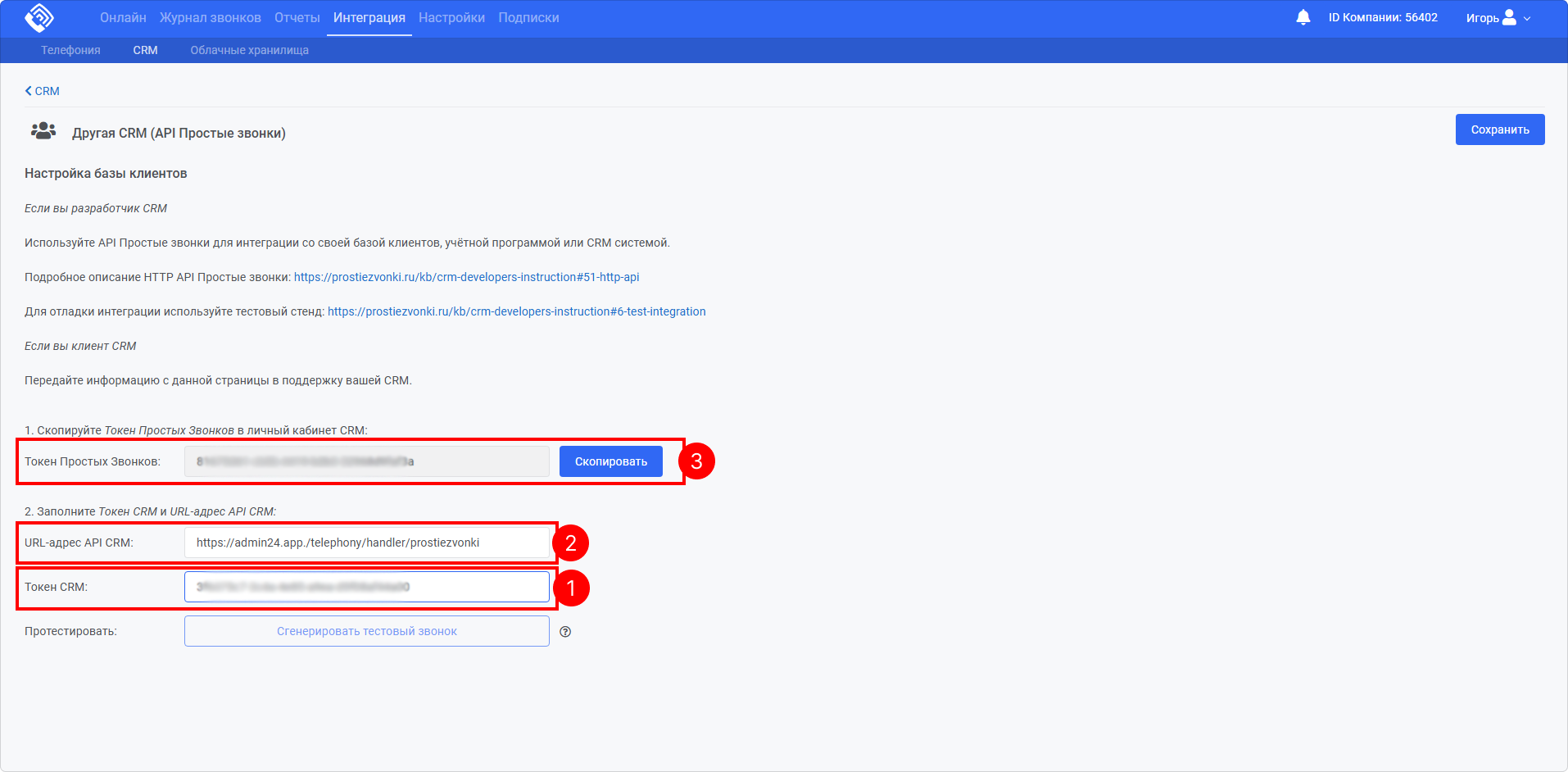Click the Токен CRM: label

(x=56, y=587)
